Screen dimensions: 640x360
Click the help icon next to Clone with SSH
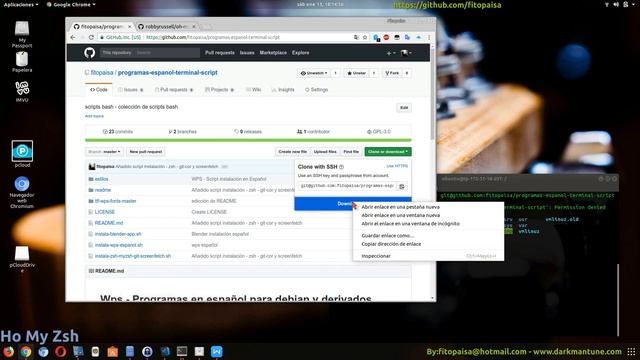341,167
